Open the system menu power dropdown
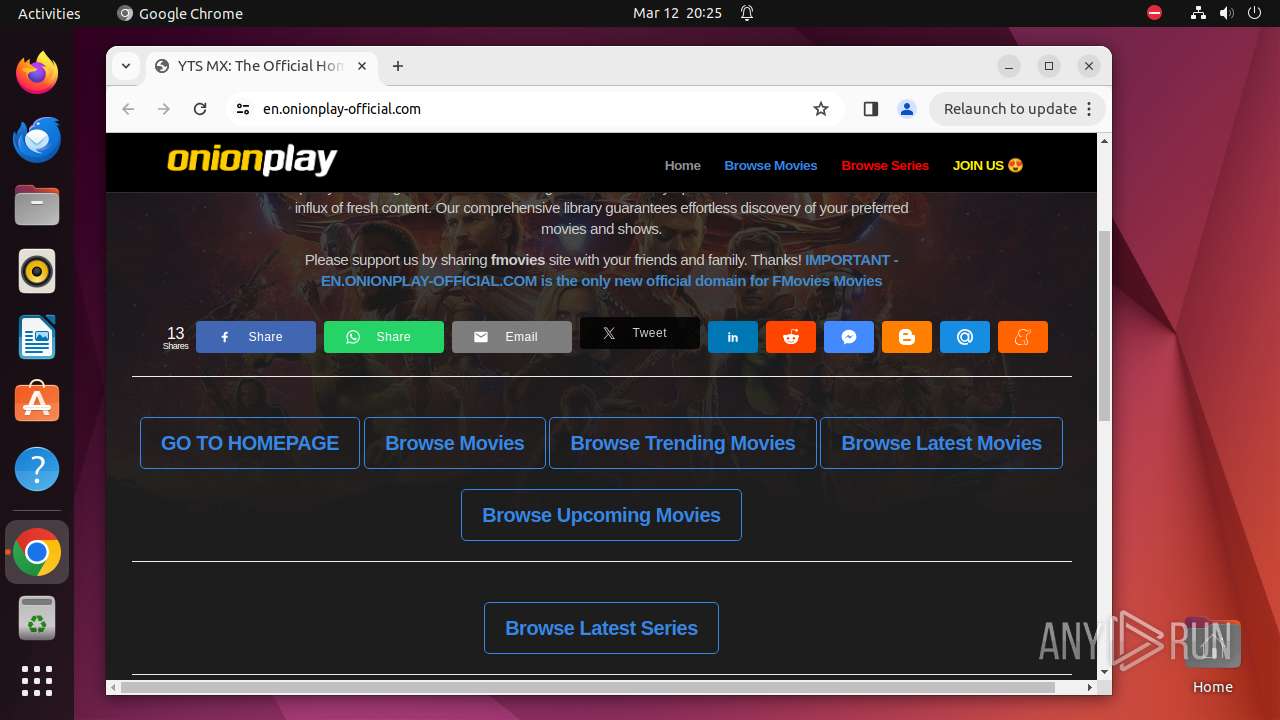This screenshot has height=720, width=1280. (1254, 13)
